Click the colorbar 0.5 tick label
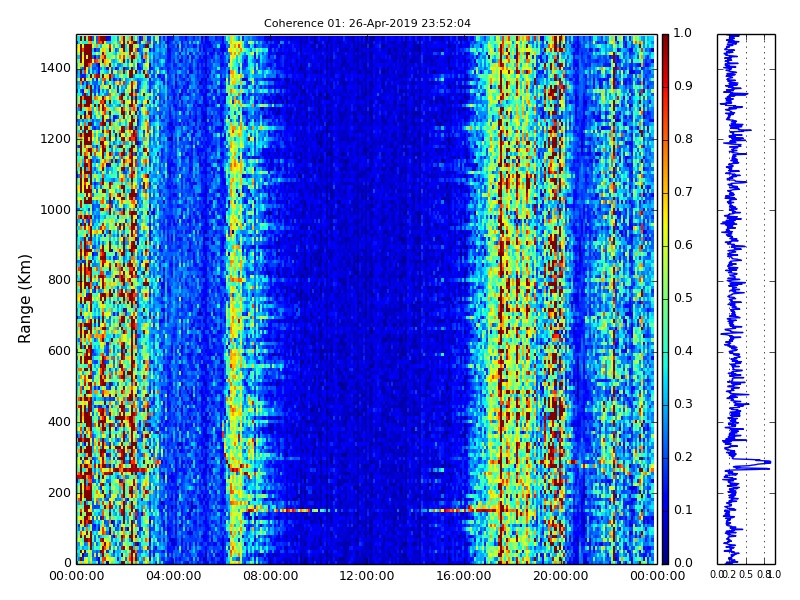800x600 pixels. click(683, 298)
